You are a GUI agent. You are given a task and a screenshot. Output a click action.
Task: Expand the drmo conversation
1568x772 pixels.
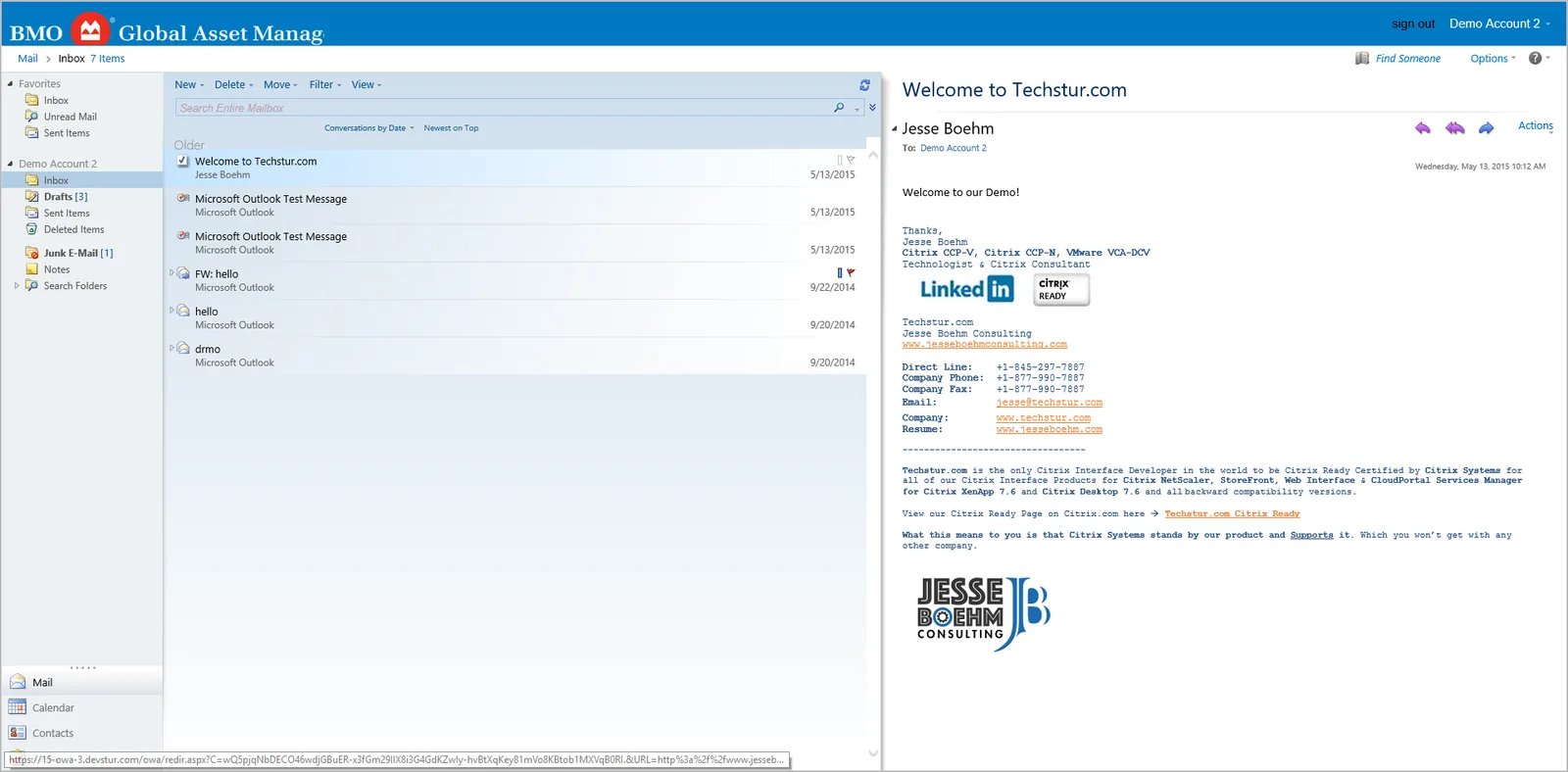click(171, 347)
